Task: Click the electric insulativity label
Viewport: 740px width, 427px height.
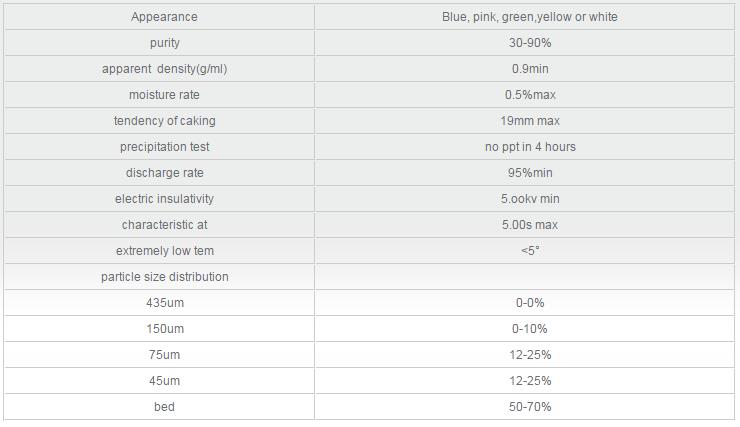Action: [164, 199]
